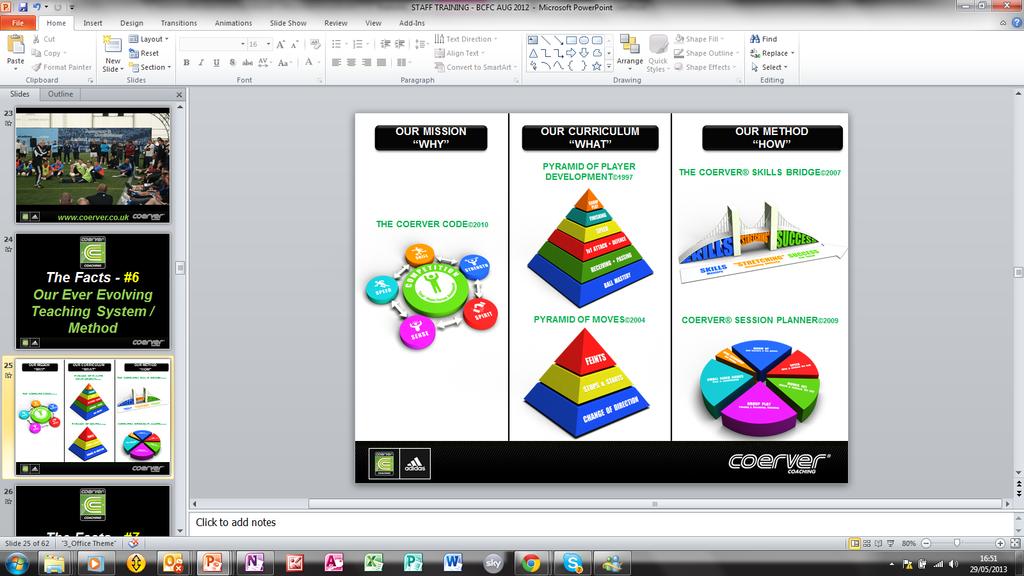Center the paragraph text
1024x576 pixels.
click(351, 63)
